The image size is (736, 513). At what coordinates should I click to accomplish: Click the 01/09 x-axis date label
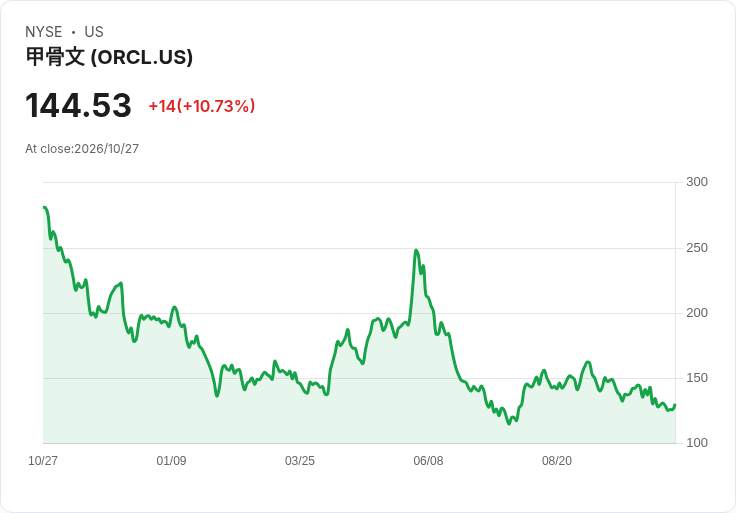tap(171, 460)
